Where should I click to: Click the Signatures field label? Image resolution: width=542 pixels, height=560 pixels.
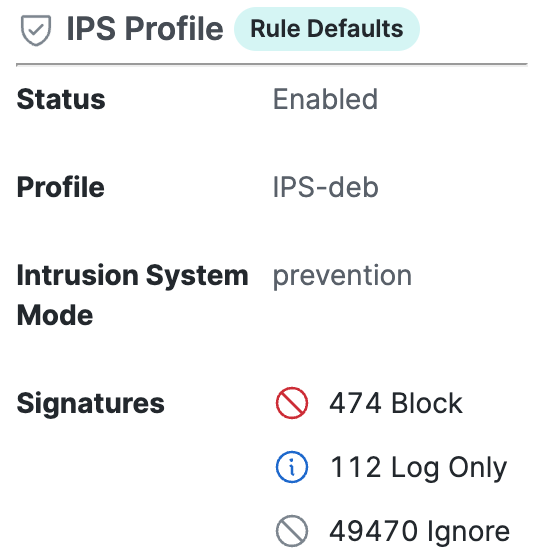[x=91, y=404]
